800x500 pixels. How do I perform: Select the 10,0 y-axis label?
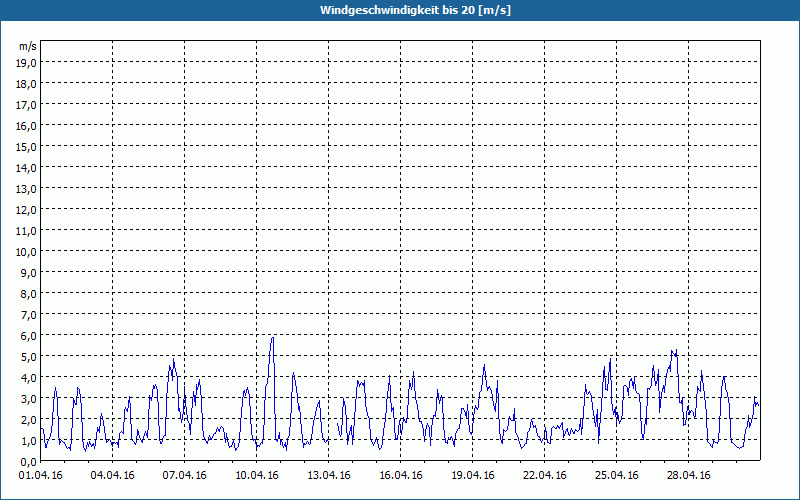[28, 252]
